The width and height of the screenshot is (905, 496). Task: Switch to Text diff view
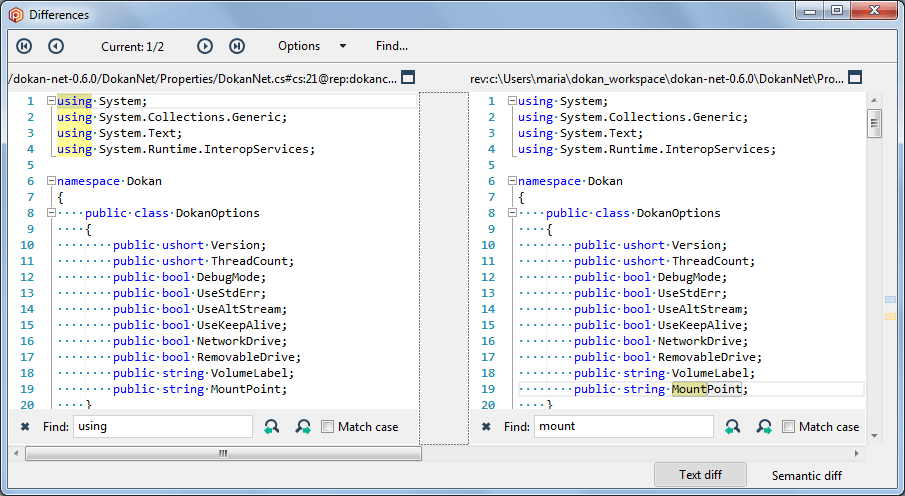[700, 475]
